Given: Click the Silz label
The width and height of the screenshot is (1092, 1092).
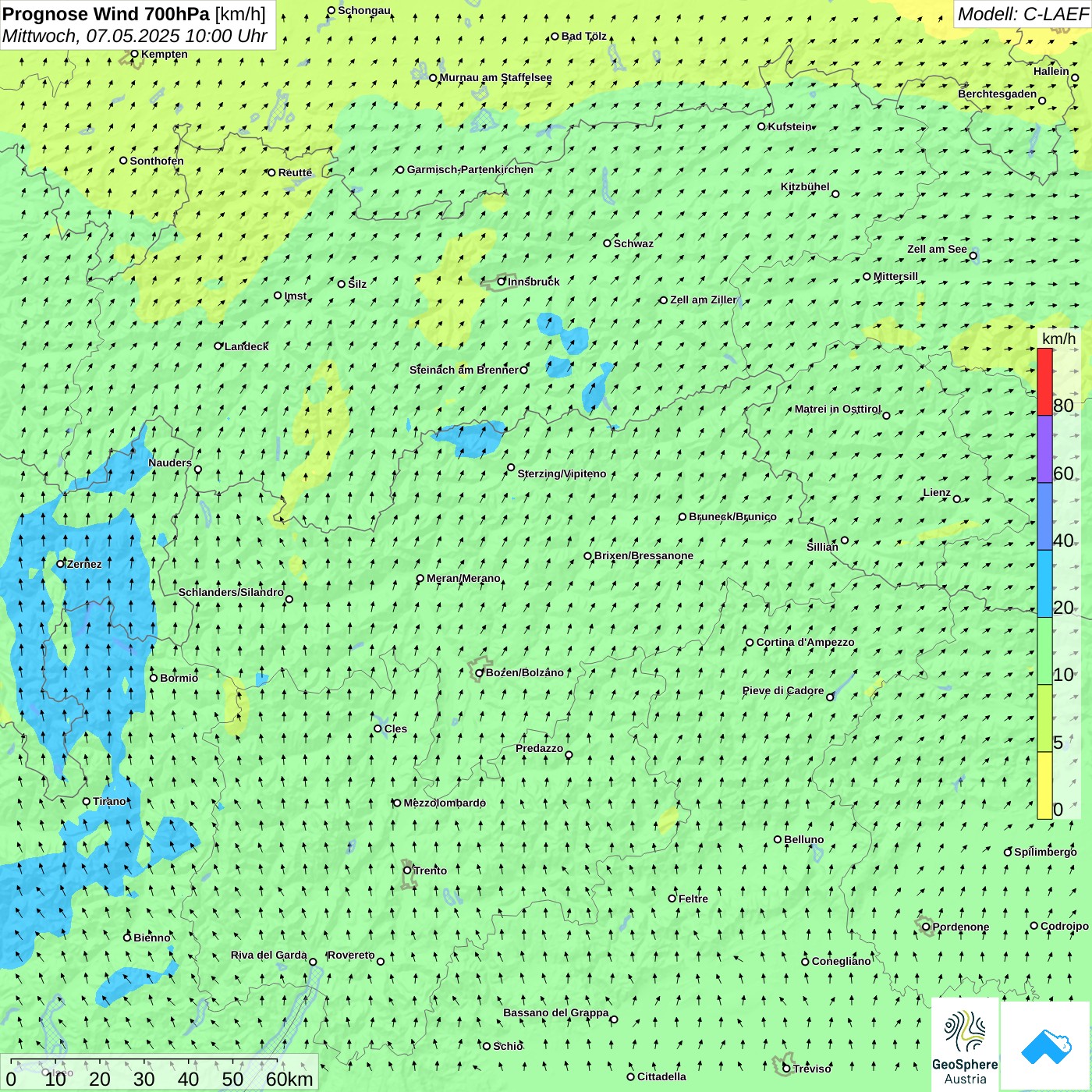Looking at the screenshot, I should click(357, 284).
